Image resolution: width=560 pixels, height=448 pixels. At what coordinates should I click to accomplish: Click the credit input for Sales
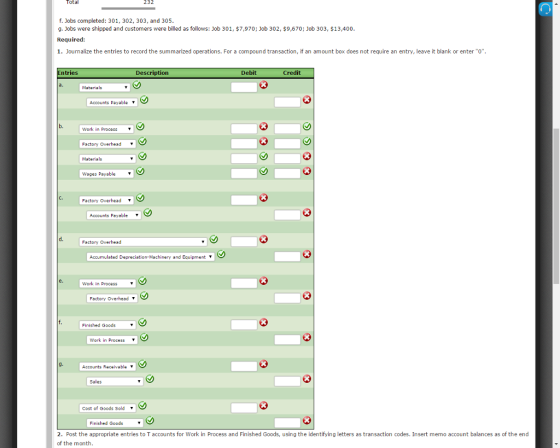(288, 381)
